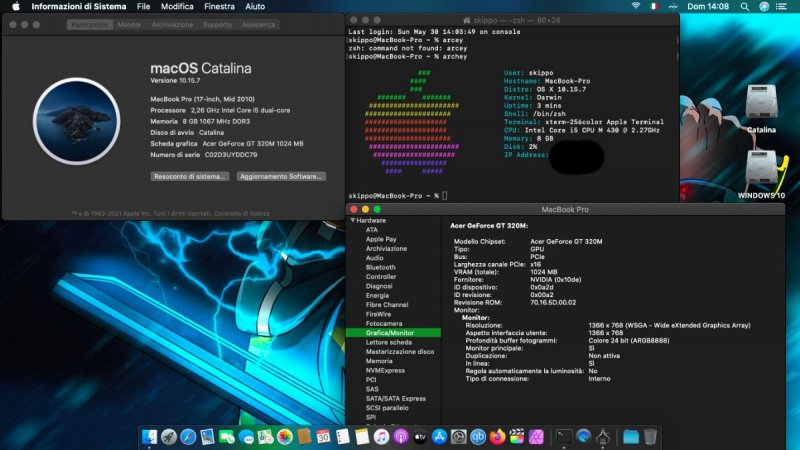Click the Dom 14:08 menu bar clock
Screen dimensions: 800x450
708,6
